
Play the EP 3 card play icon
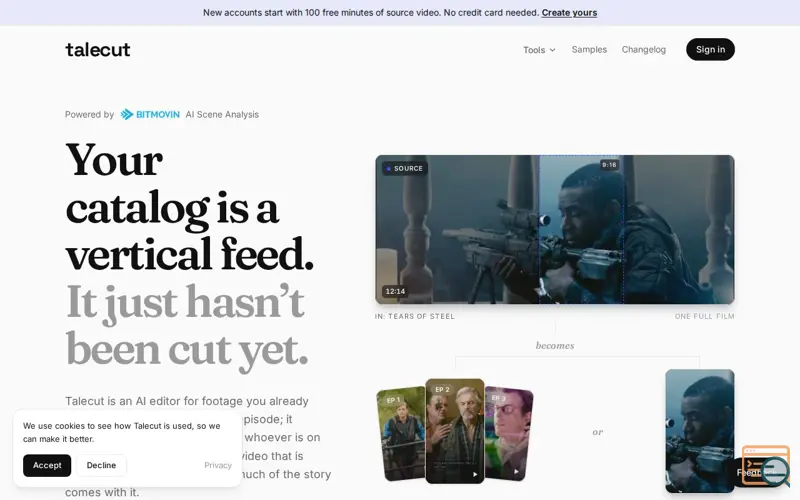516,472
